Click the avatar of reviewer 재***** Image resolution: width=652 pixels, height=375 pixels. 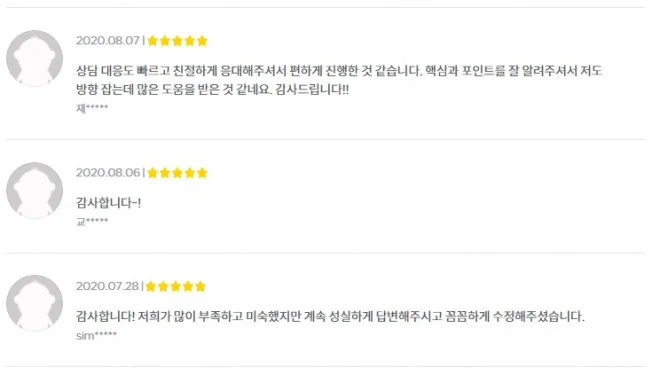pos(35,58)
